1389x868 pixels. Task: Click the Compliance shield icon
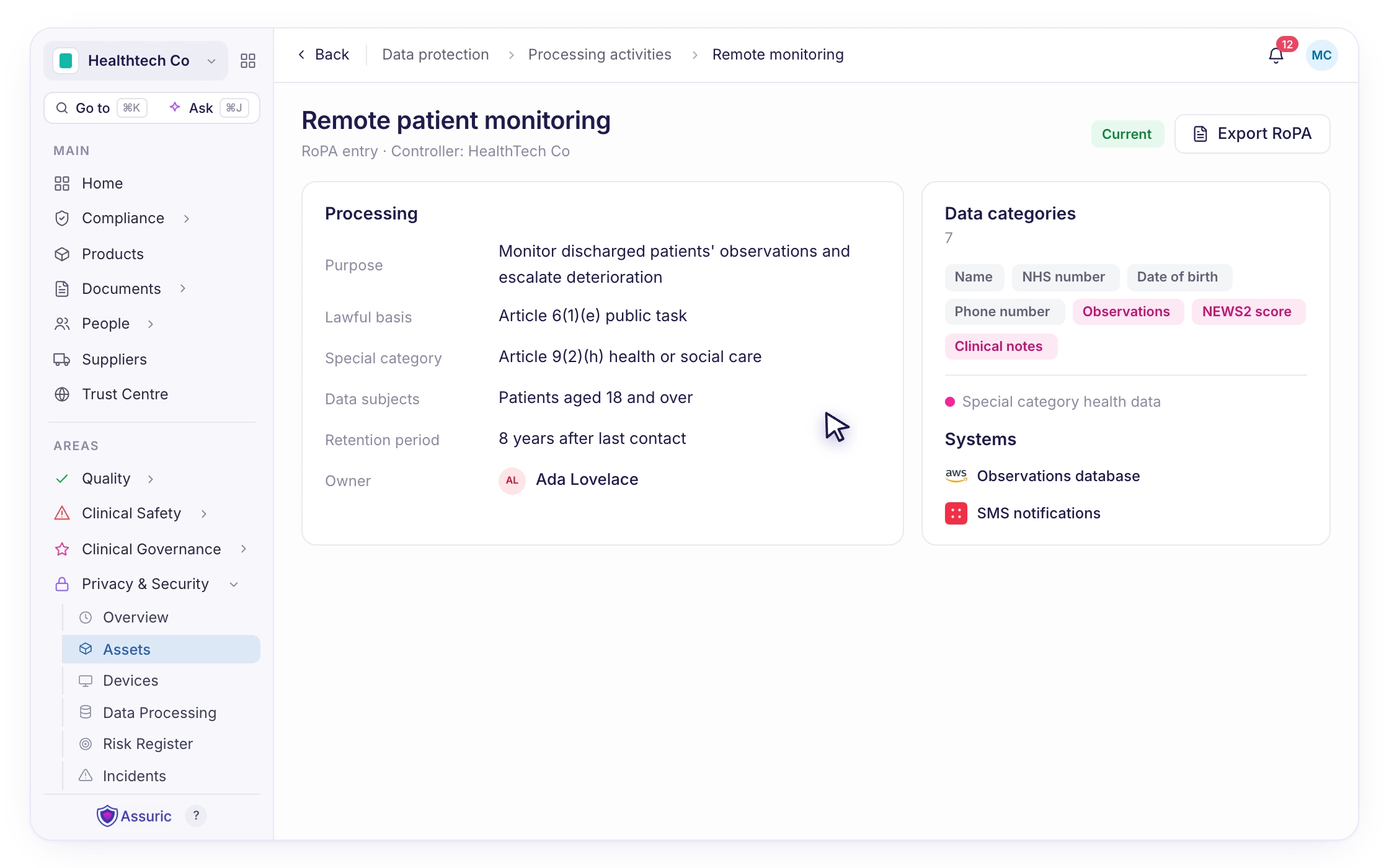pos(62,218)
